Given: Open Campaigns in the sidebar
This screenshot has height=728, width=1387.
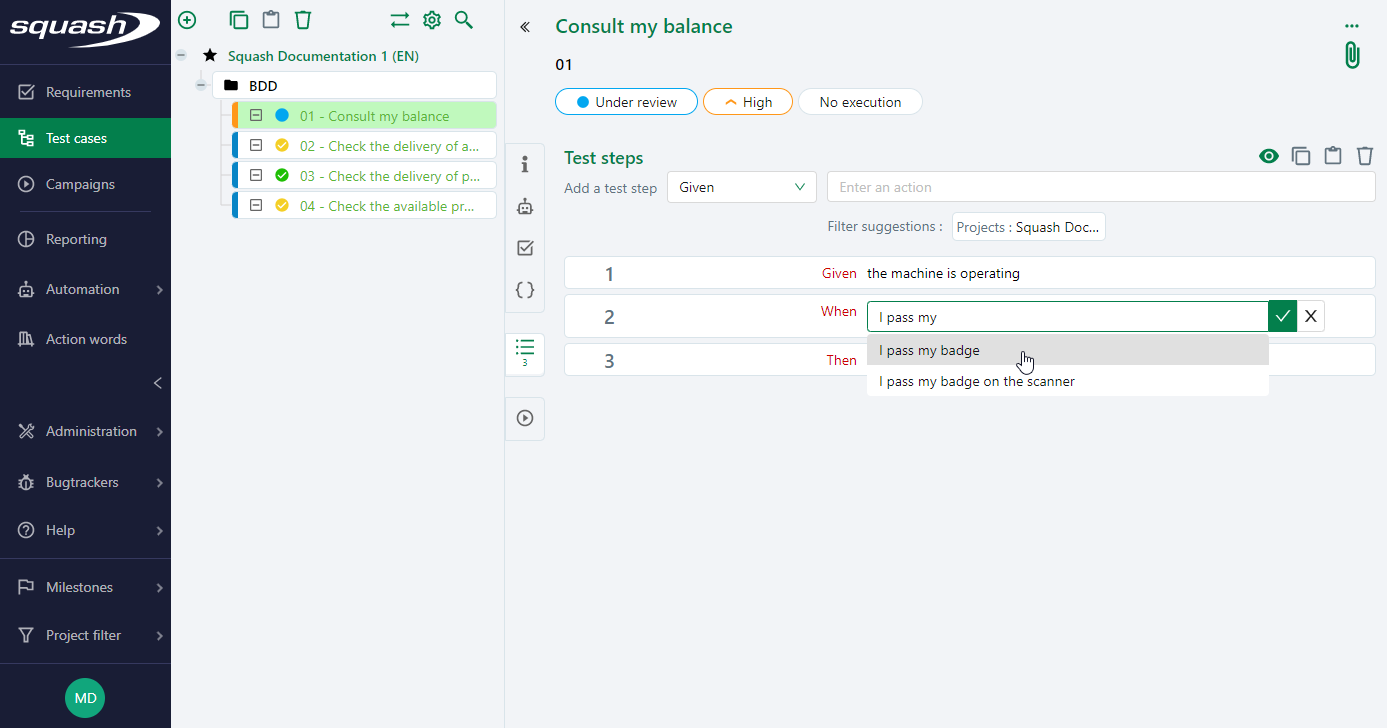Looking at the screenshot, I should click(x=80, y=184).
